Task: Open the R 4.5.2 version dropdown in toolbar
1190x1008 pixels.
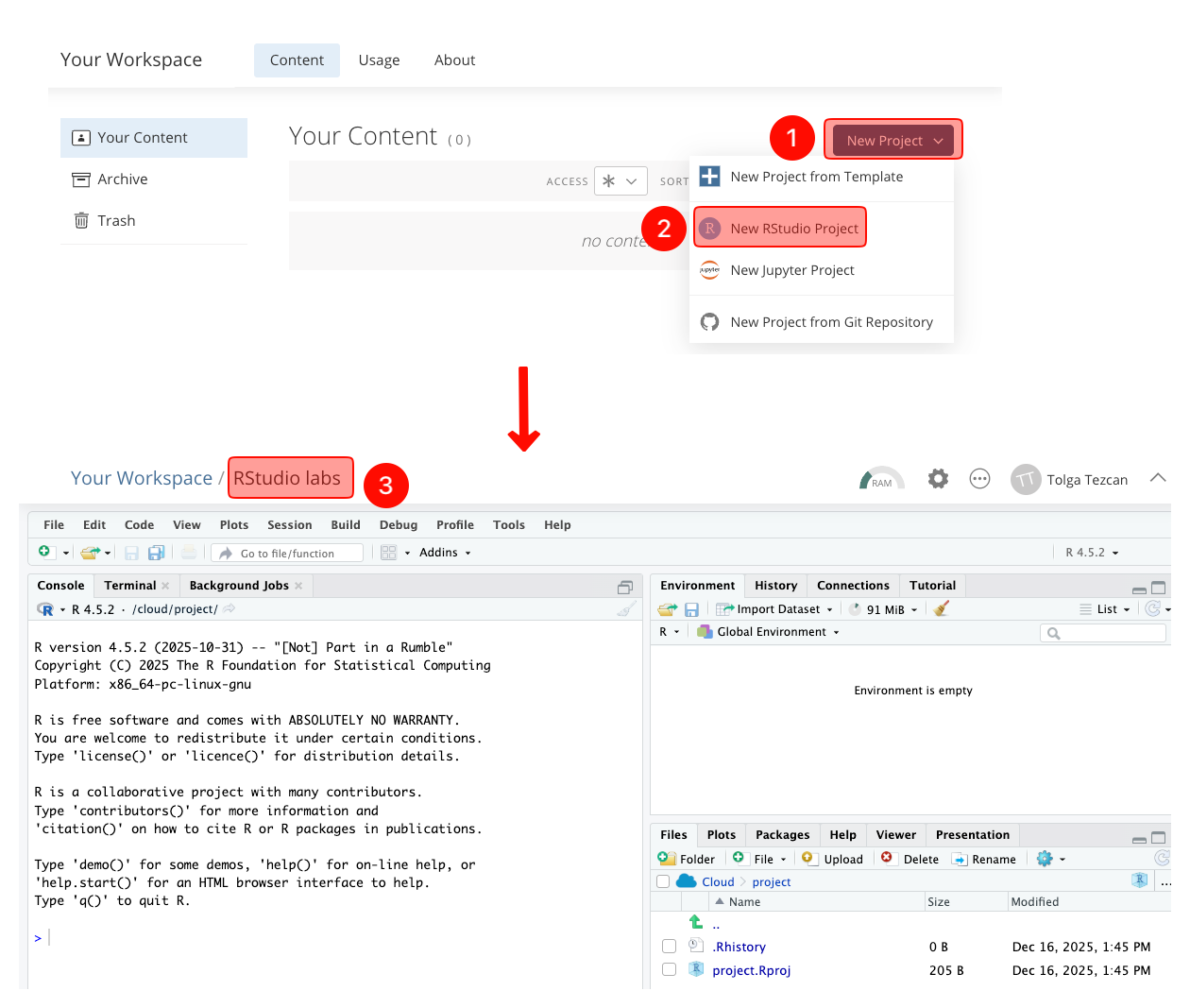Action: point(1092,553)
